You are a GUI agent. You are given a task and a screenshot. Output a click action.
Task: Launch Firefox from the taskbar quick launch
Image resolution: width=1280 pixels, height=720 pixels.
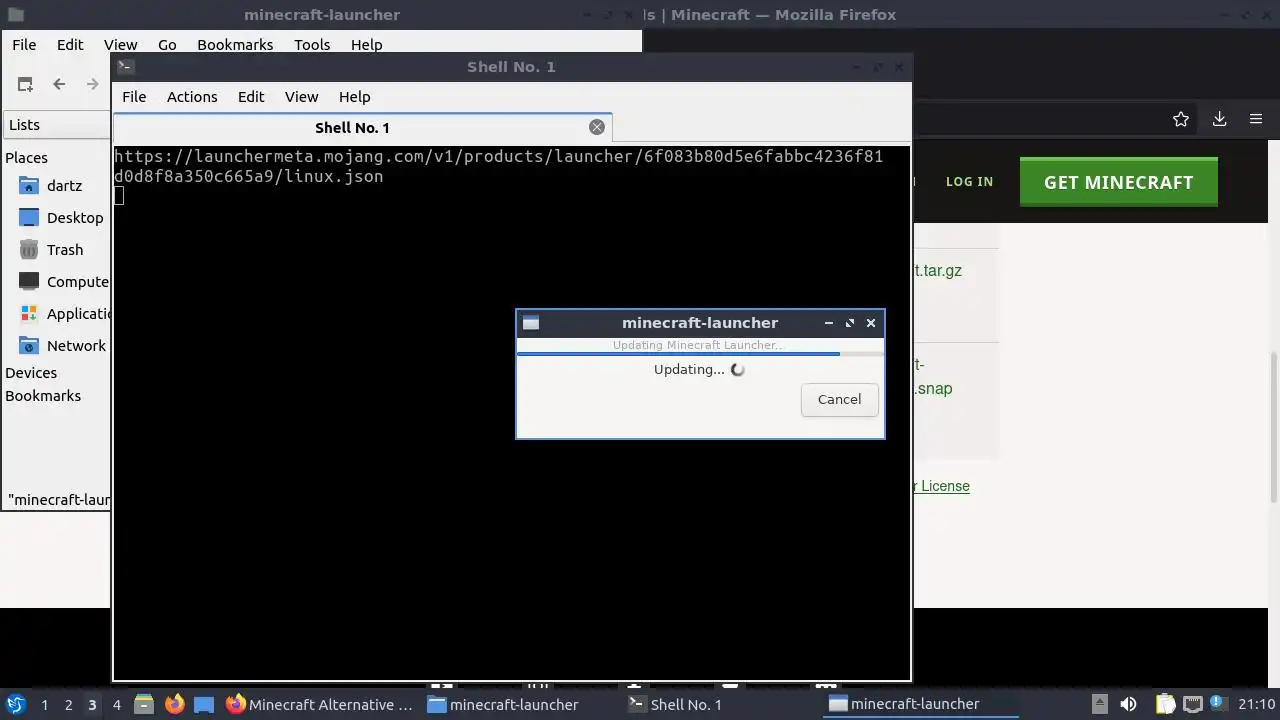coord(174,705)
